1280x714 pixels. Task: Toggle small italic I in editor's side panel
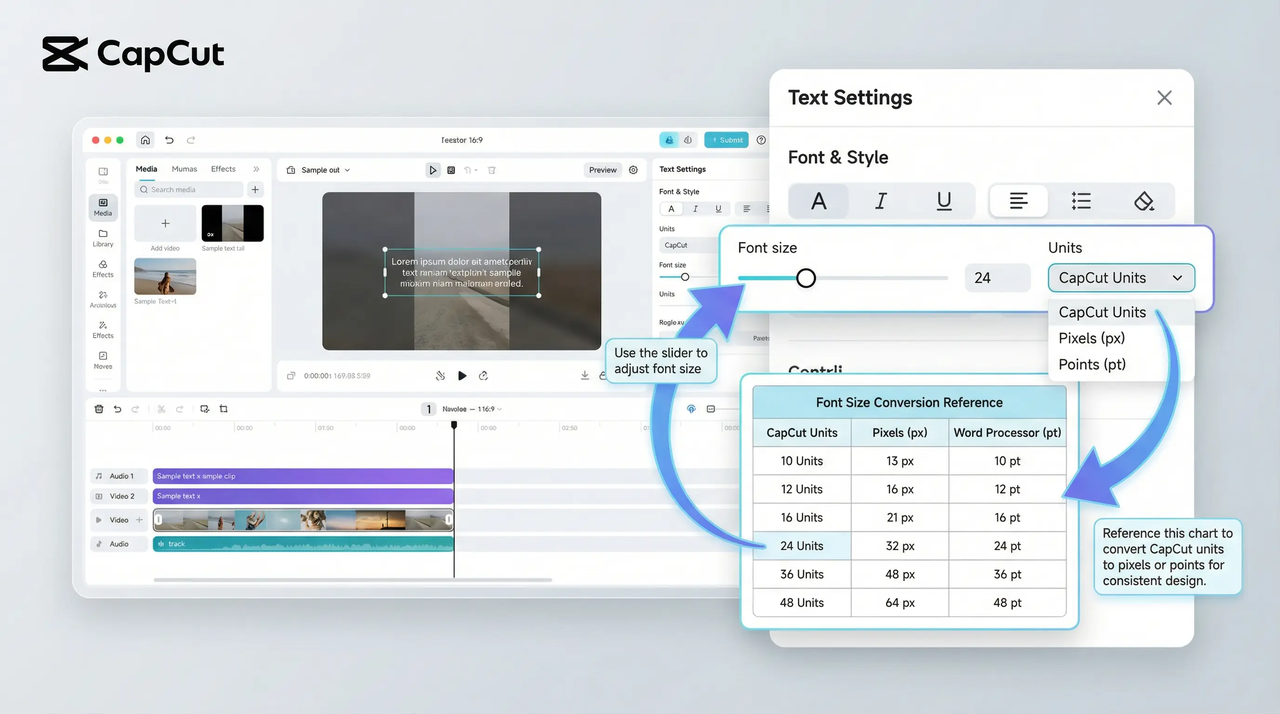tap(694, 209)
